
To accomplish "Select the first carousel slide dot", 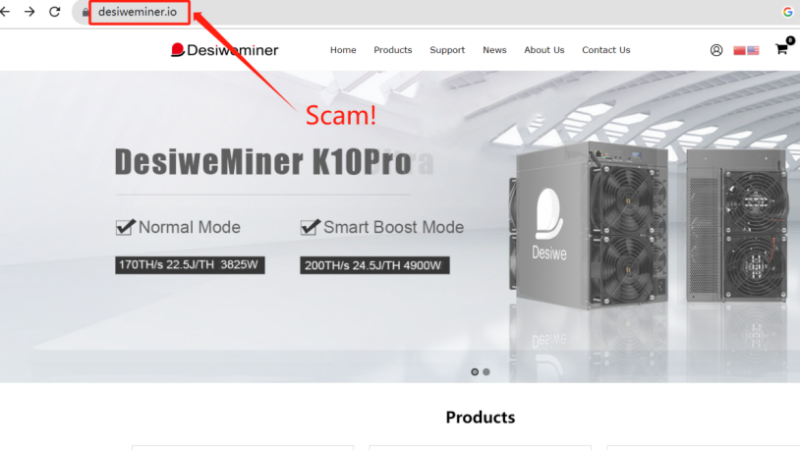I will [474, 372].
